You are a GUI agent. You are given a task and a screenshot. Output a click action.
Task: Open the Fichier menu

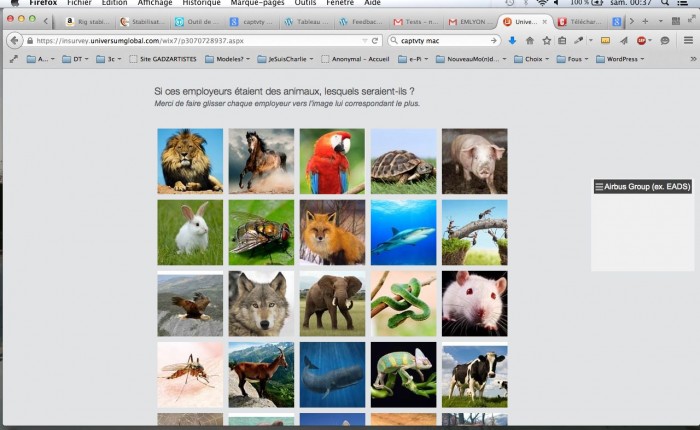[x=79, y=3]
